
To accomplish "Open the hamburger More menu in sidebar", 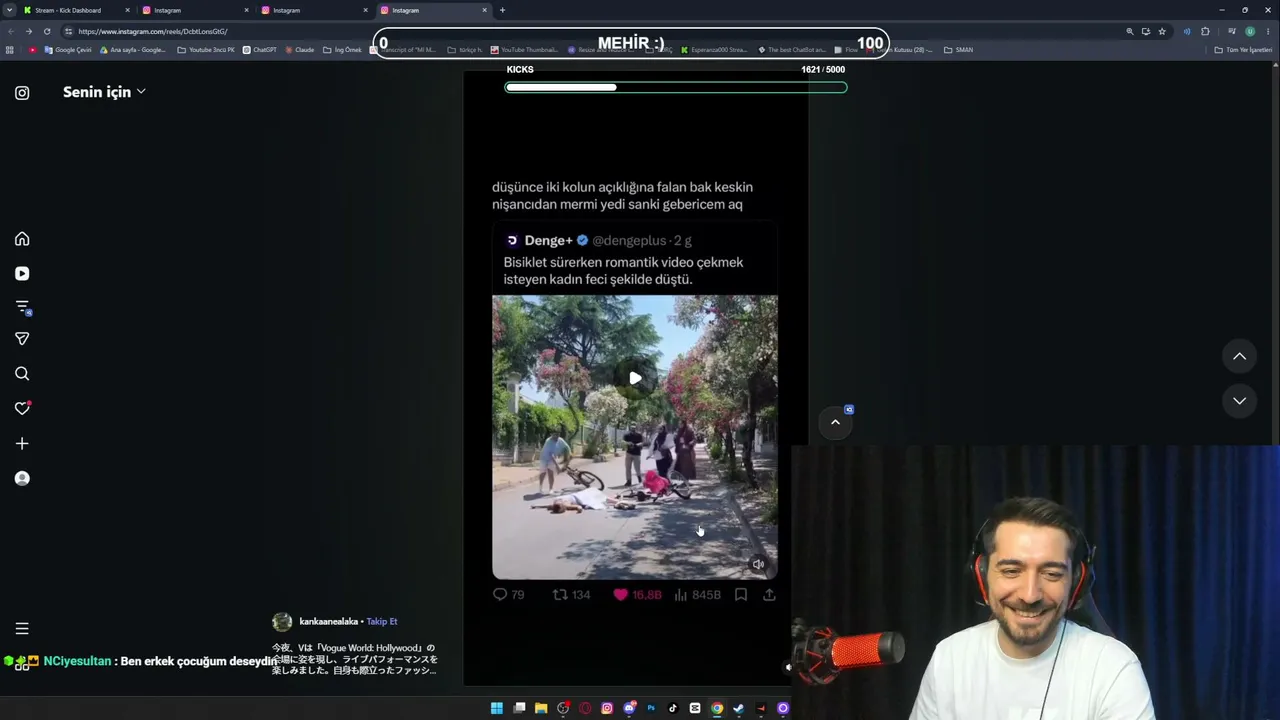I will [x=22, y=628].
